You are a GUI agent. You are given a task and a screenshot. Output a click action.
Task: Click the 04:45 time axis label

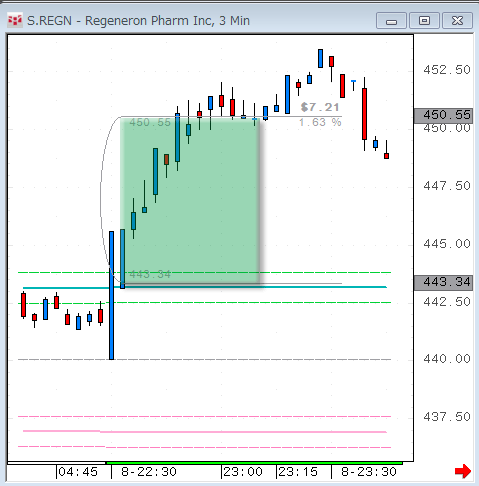78,472
